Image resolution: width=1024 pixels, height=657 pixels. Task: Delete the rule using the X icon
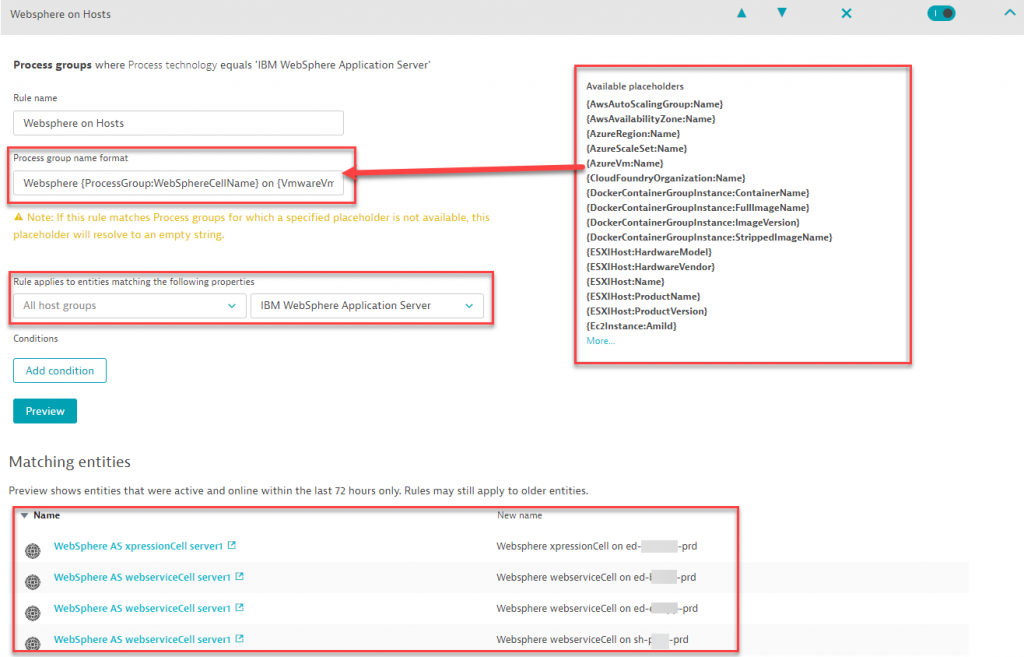846,14
